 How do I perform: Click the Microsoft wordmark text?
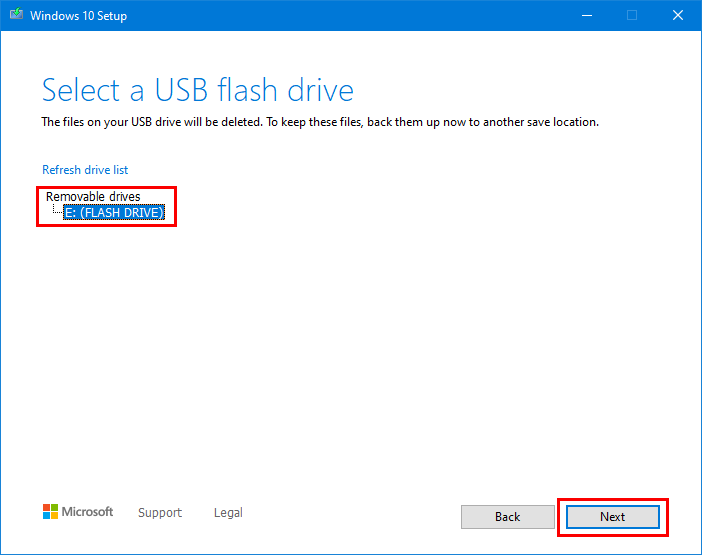point(88,512)
